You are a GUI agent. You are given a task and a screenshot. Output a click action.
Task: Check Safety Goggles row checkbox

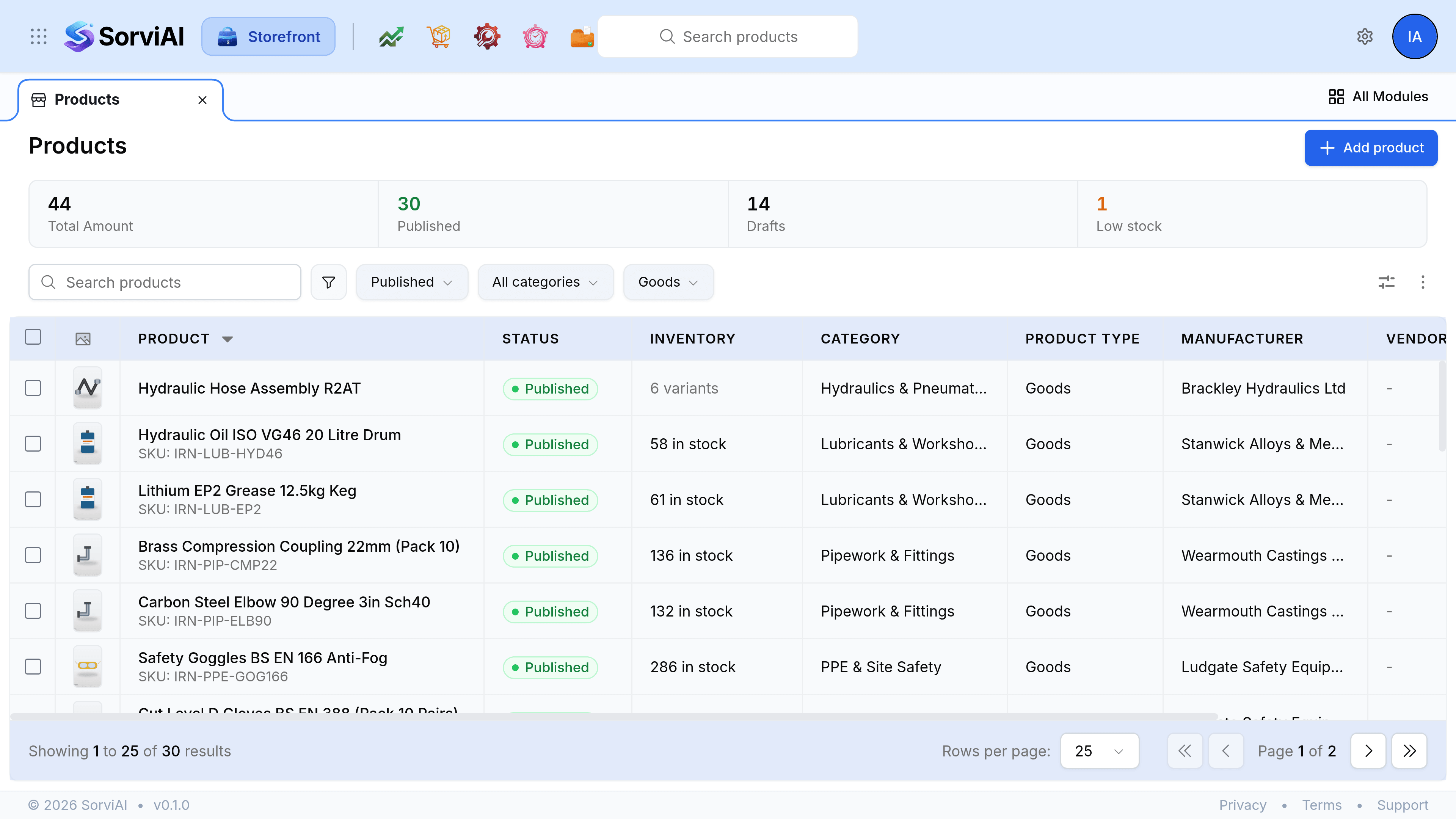tap(33, 667)
